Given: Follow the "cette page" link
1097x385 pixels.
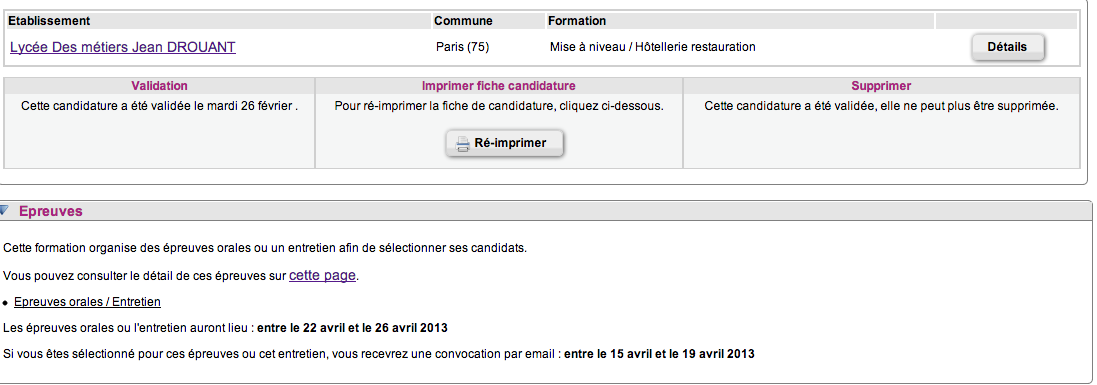Looking at the screenshot, I should [x=323, y=276].
